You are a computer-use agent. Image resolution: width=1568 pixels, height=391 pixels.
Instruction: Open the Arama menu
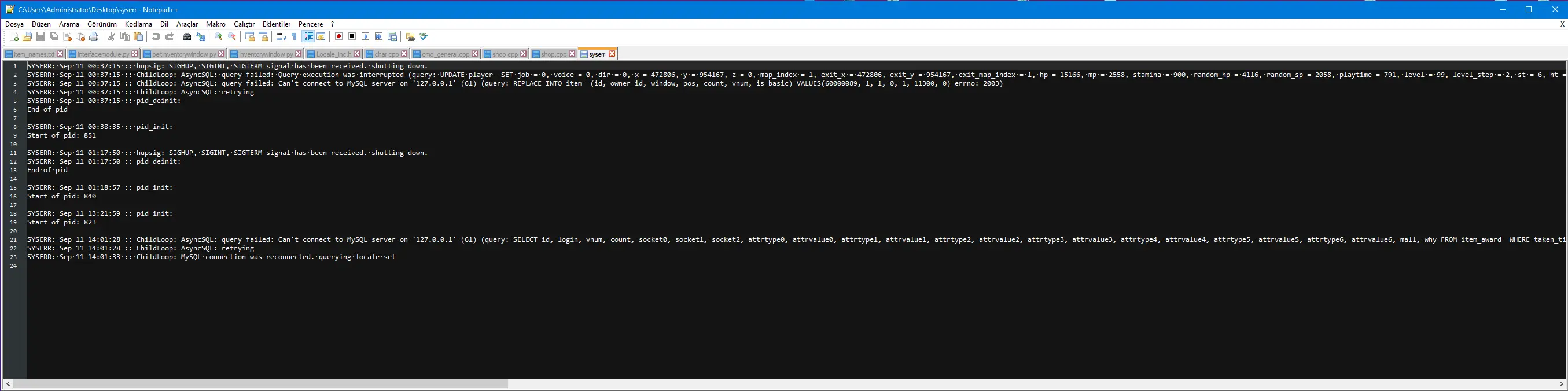69,24
